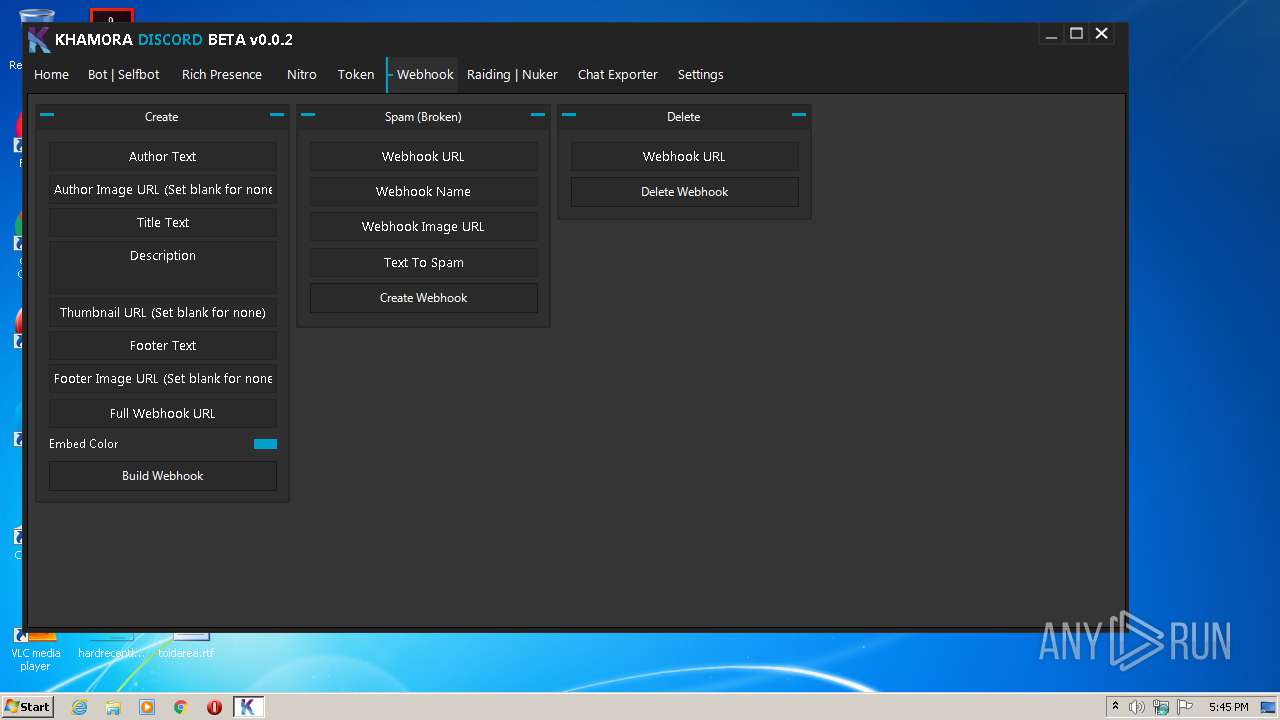Click the Embed Color label
This screenshot has width=1280, height=720.
(x=84, y=444)
